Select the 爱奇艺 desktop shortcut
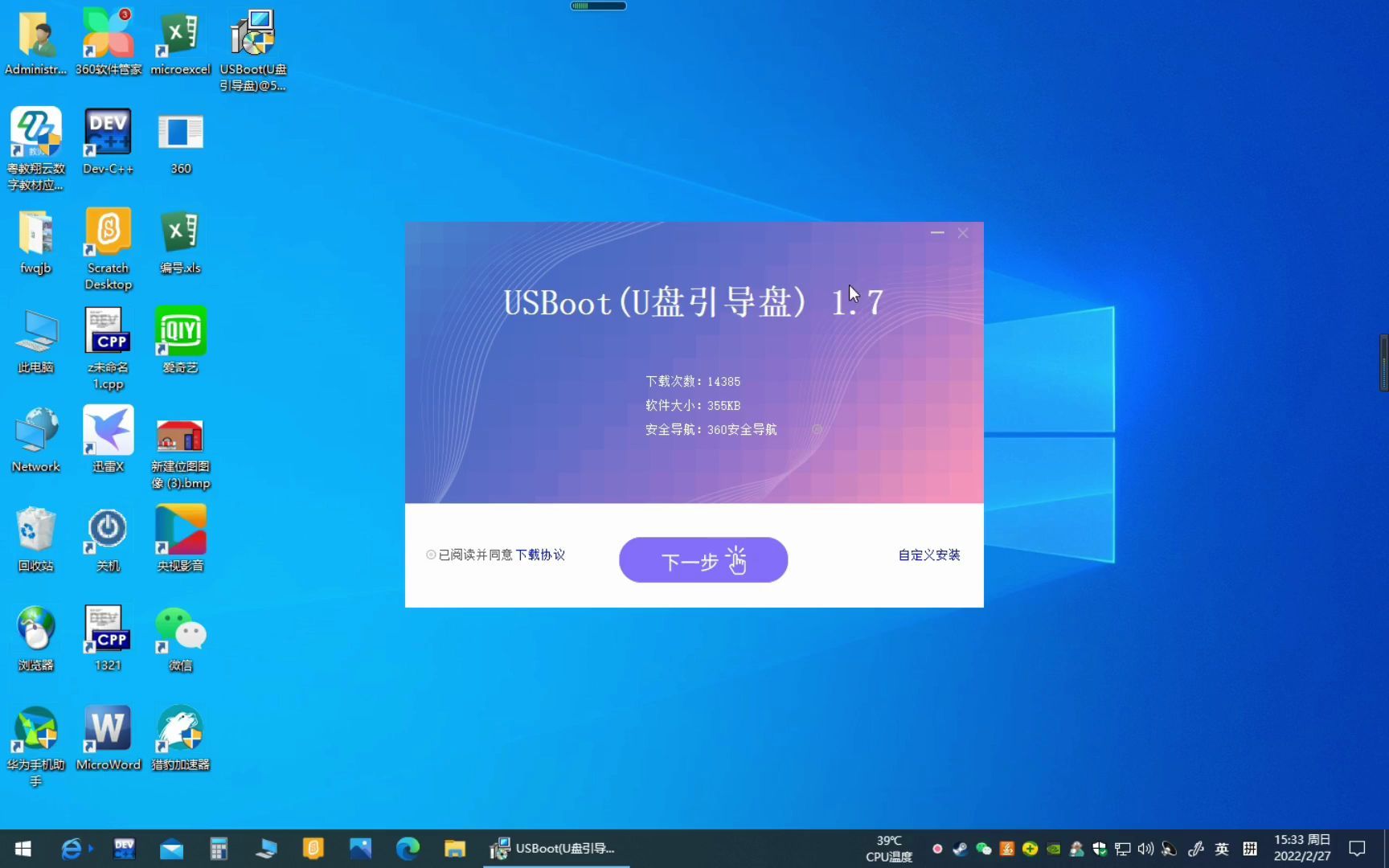Viewport: 1389px width, 868px height. click(181, 342)
